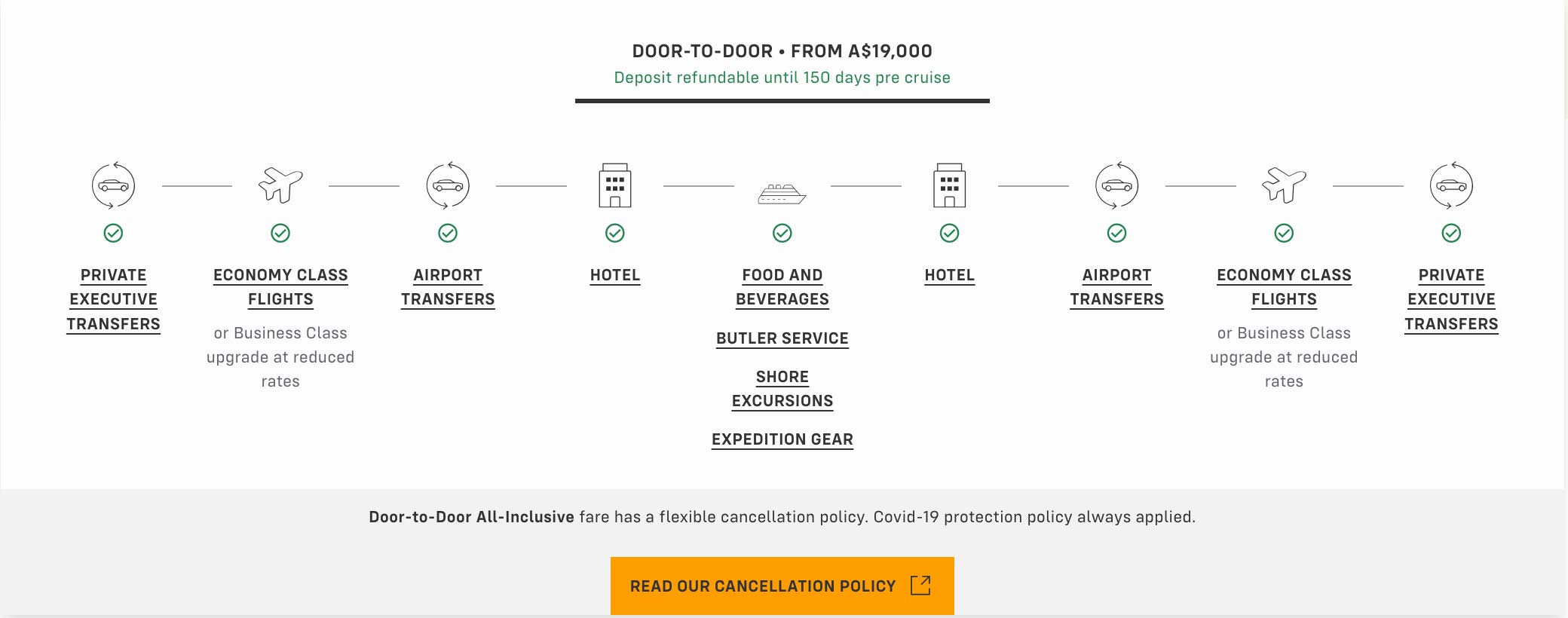Click the checkmark below the first hotel icon

[615, 234]
